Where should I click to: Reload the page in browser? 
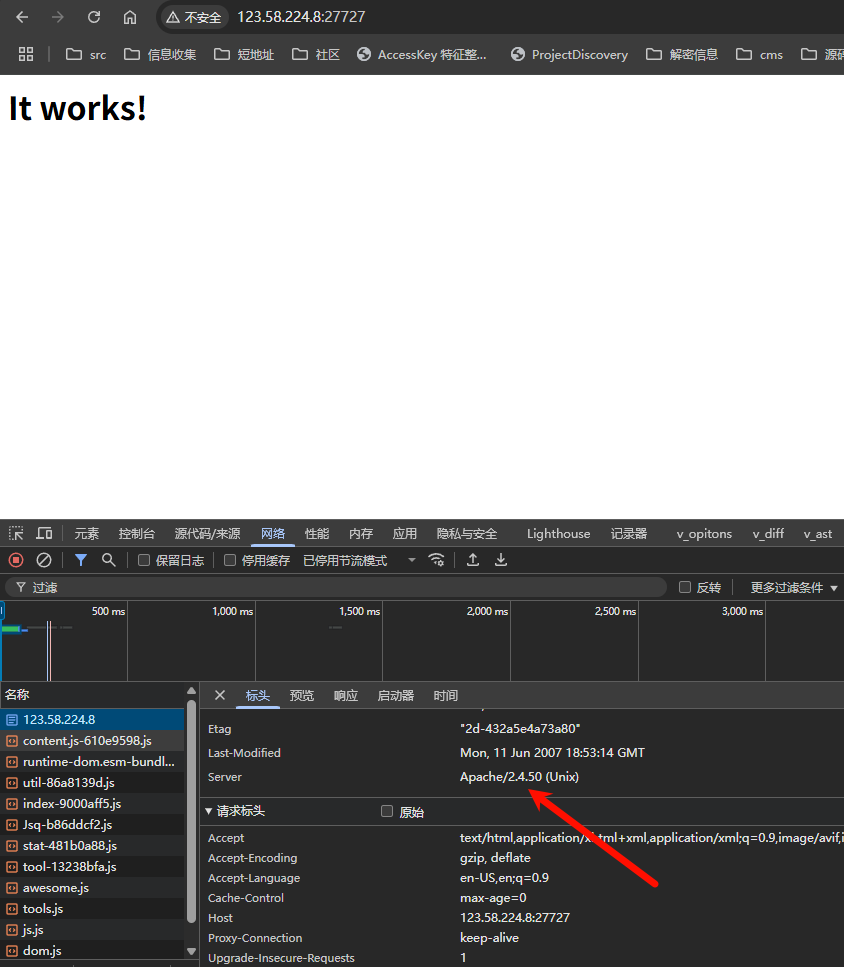[94, 17]
